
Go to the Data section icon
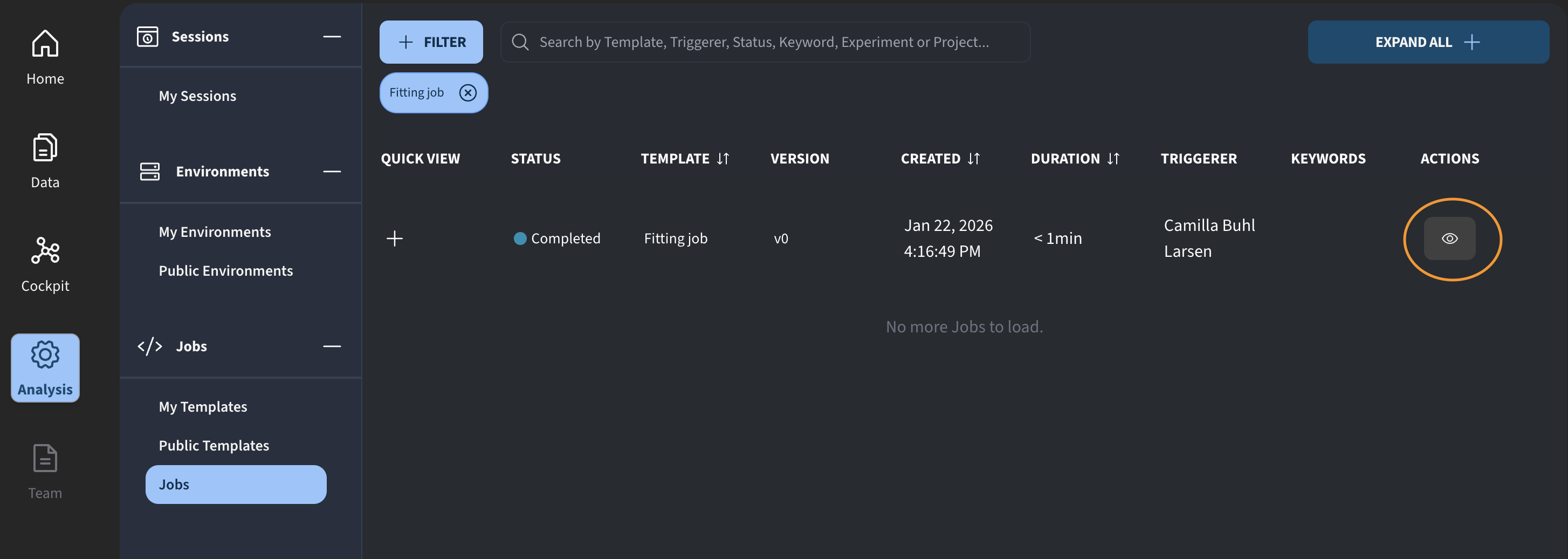click(45, 147)
